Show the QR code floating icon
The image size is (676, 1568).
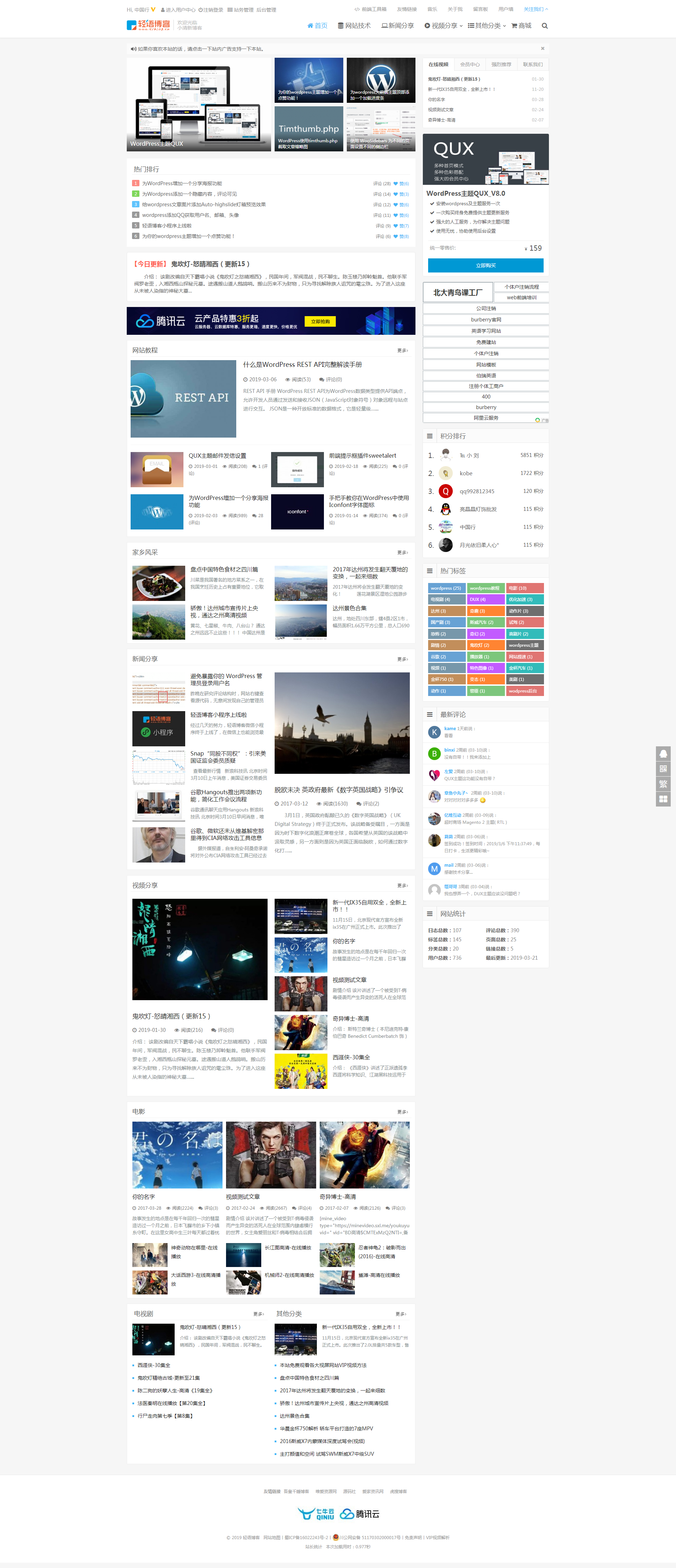[663, 769]
